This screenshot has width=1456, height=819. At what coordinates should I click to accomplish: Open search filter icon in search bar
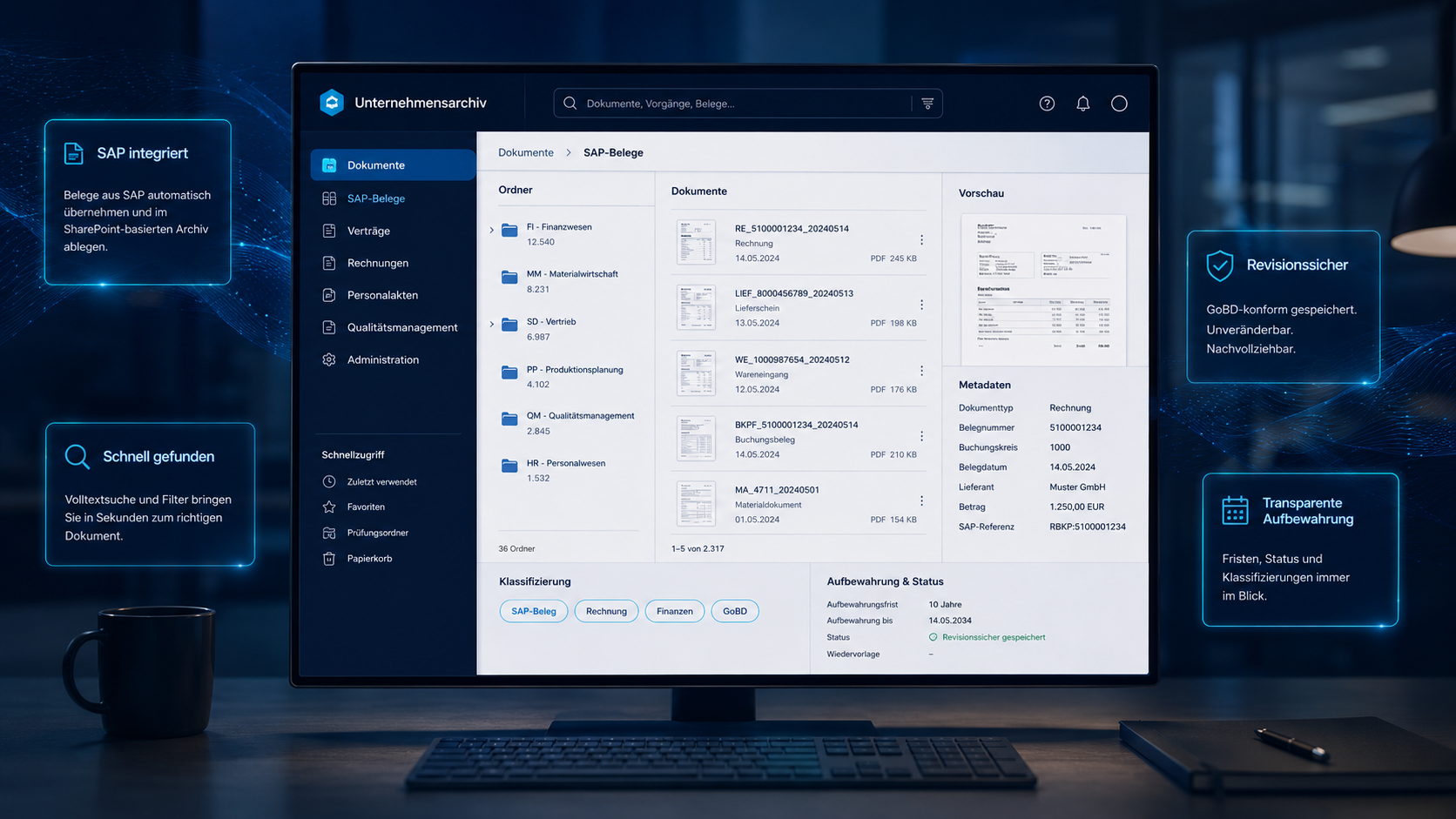coord(927,104)
